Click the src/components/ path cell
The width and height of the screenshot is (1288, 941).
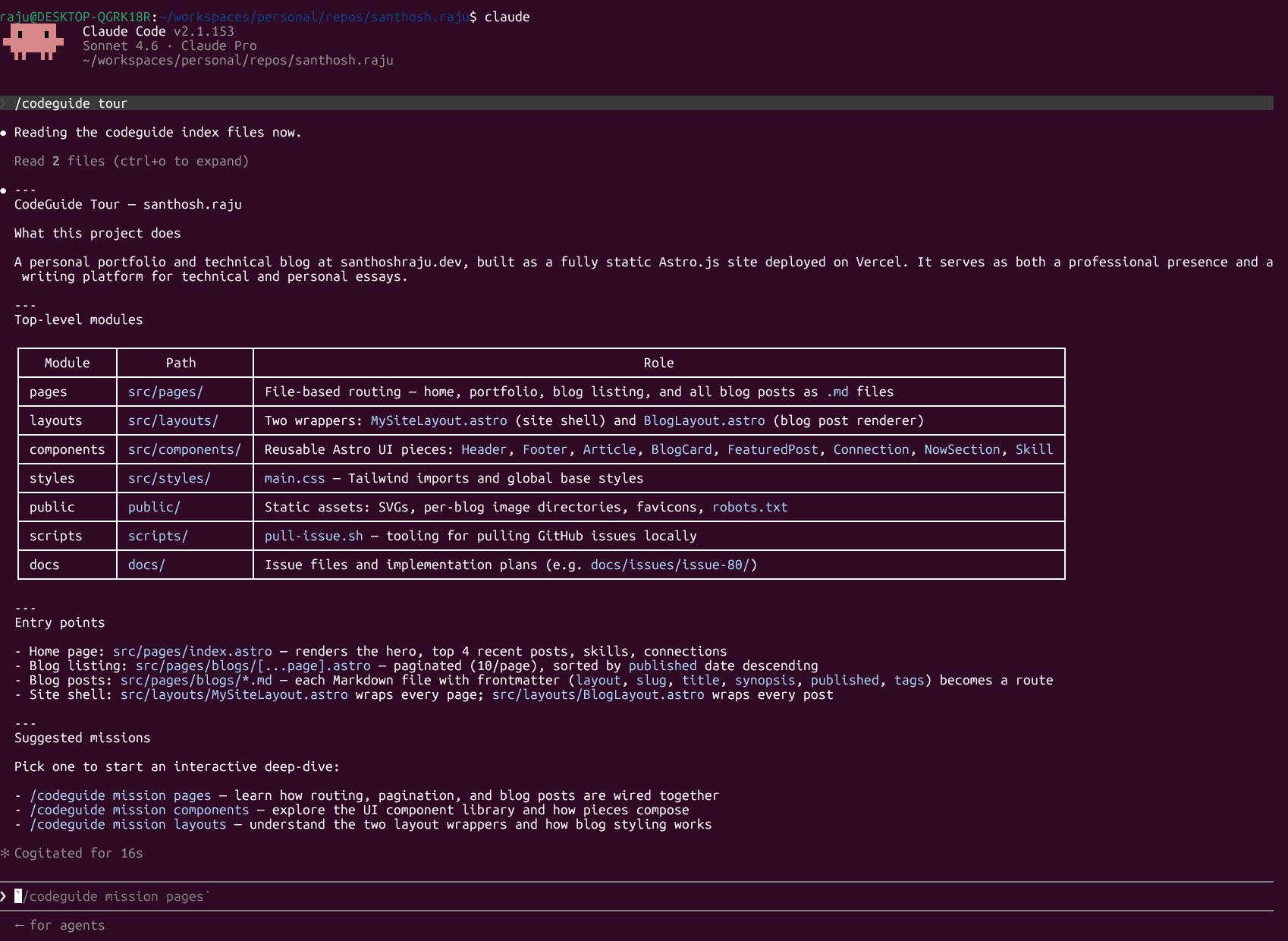click(184, 449)
